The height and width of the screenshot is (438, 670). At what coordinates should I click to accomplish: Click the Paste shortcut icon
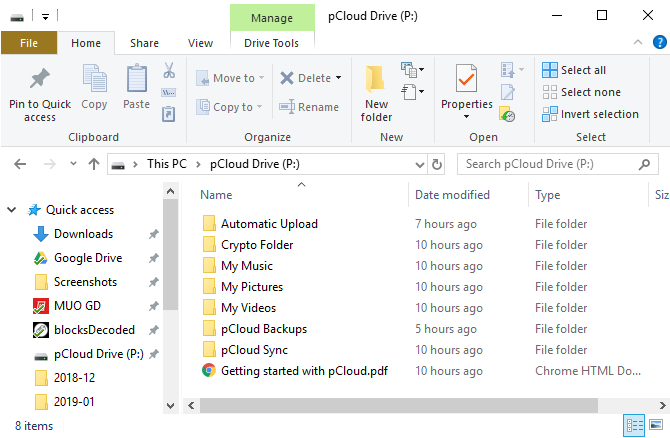tap(169, 114)
